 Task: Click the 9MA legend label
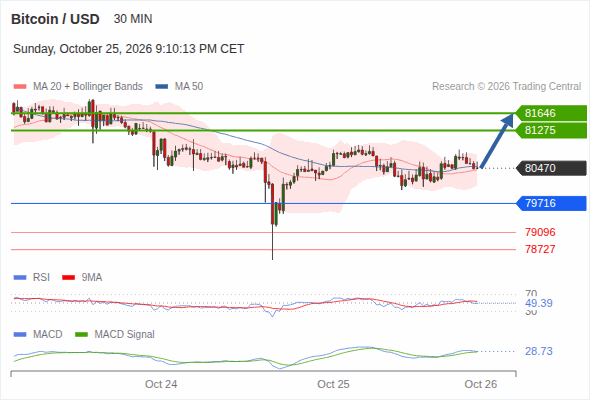[x=92, y=278]
